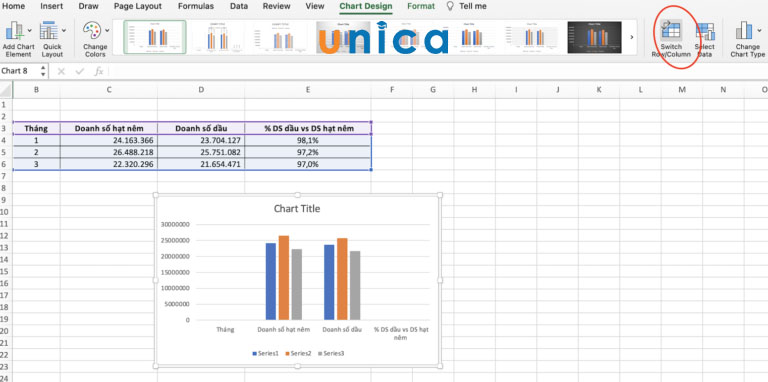Open the Insert tab

point(51,6)
